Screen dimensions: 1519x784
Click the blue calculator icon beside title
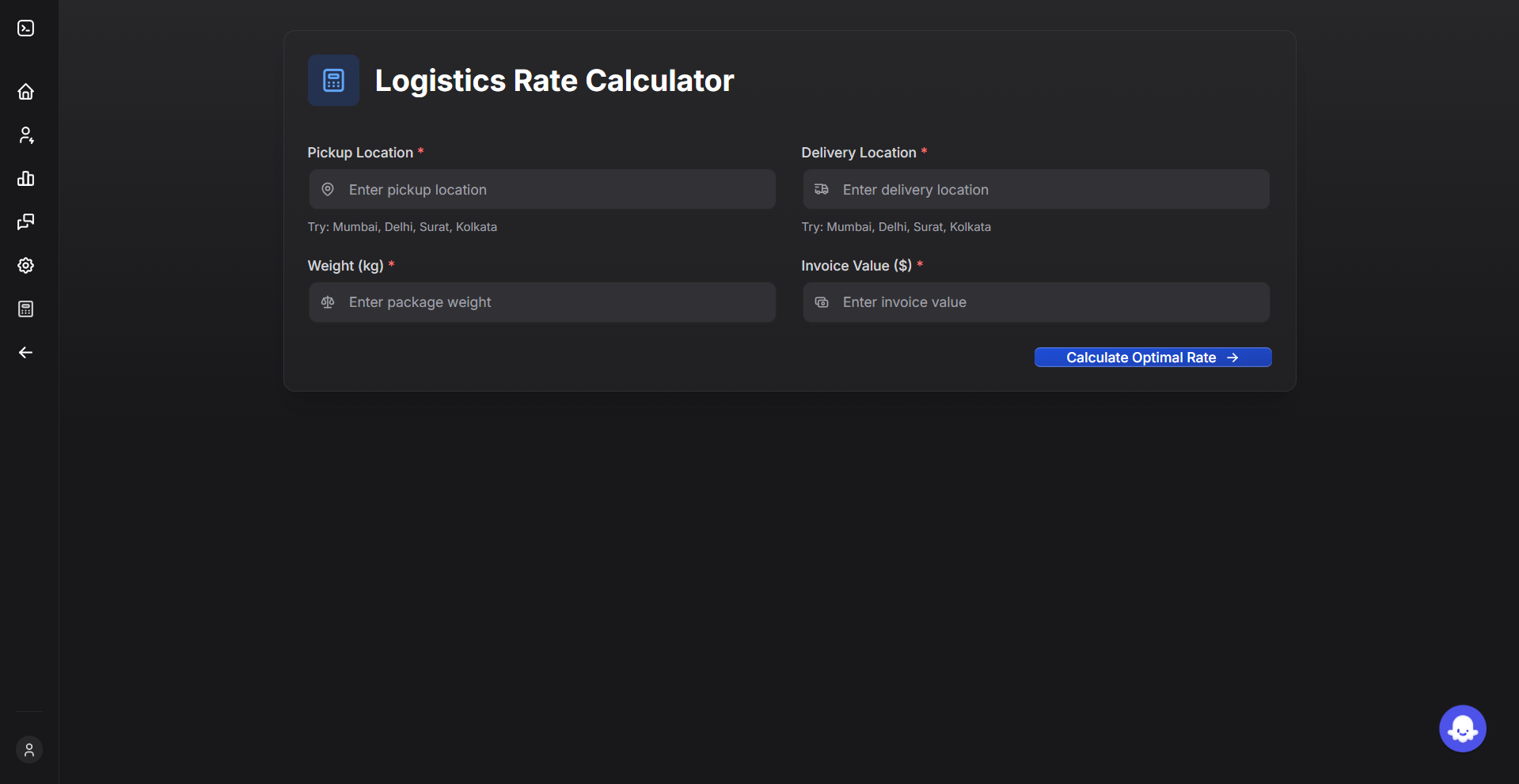333,81
